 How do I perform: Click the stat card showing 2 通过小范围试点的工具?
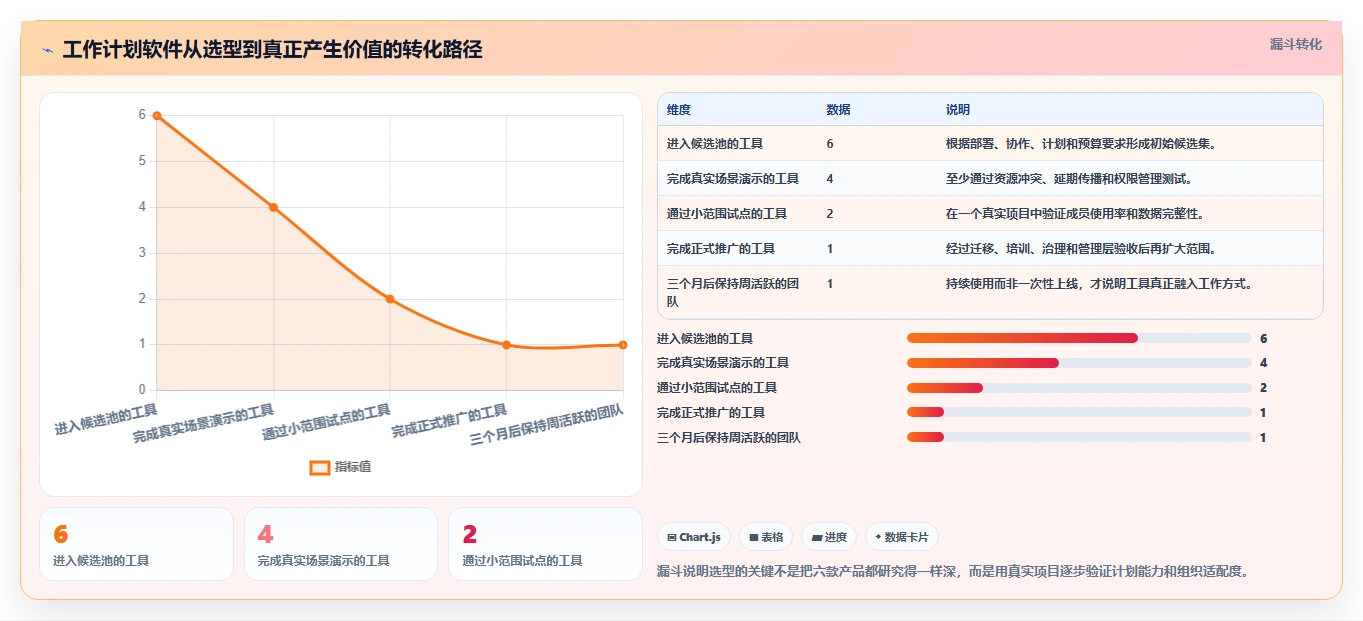click(545, 544)
